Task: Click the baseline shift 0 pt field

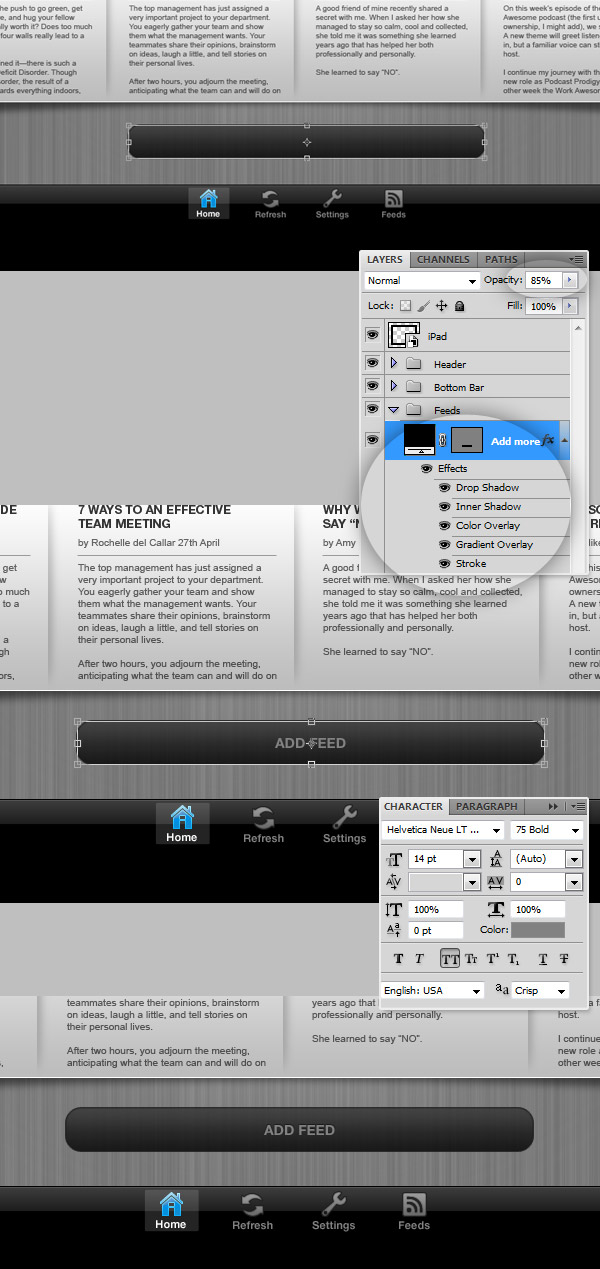Action: pyautogui.click(x=436, y=930)
